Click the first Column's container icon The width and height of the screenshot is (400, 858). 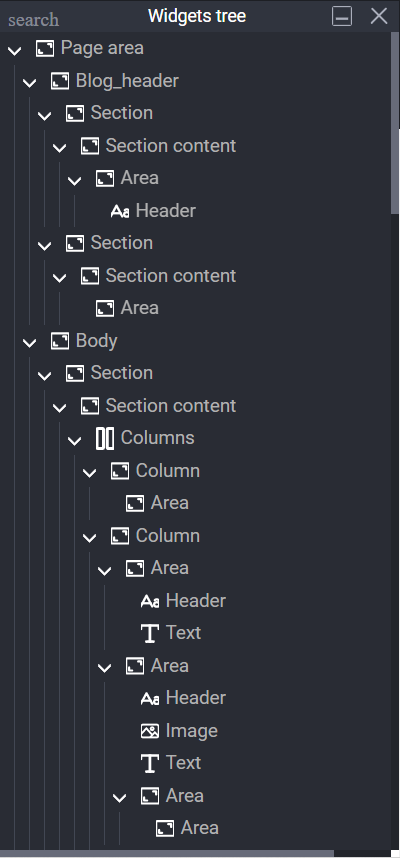tap(119, 471)
